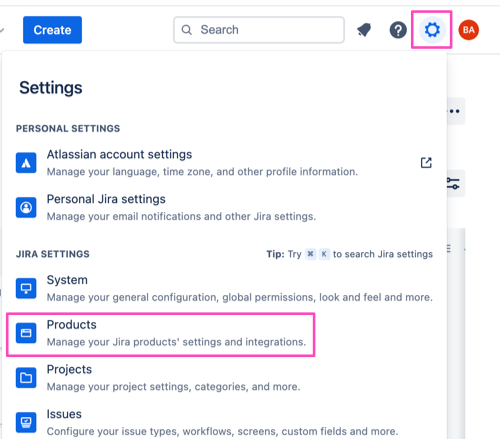Open the Issues configuration entry
500x439 pixels.
pyautogui.click(x=224, y=422)
